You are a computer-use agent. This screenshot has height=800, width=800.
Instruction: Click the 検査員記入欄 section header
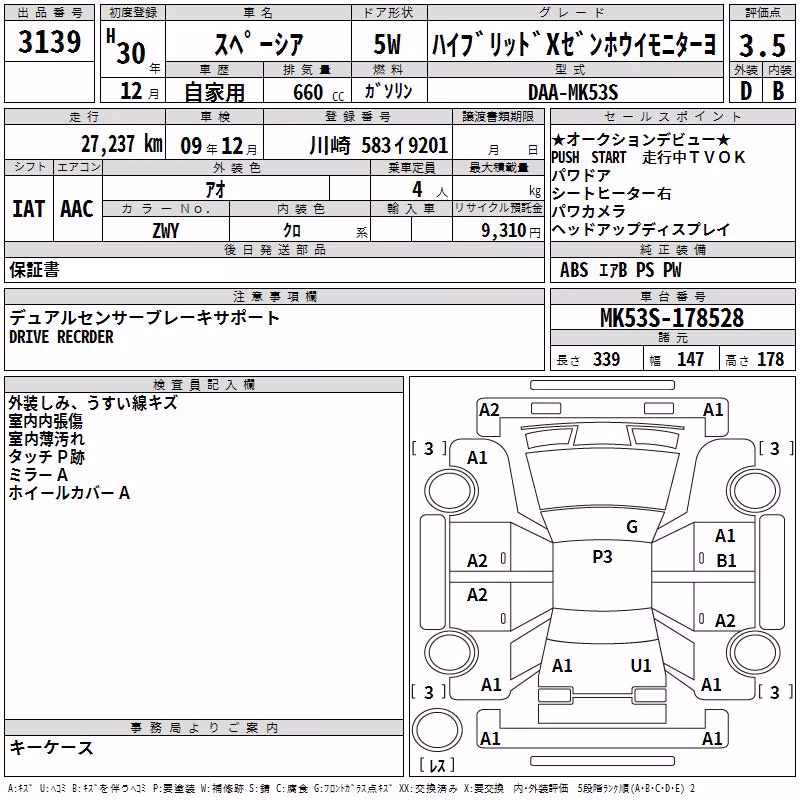click(204, 385)
